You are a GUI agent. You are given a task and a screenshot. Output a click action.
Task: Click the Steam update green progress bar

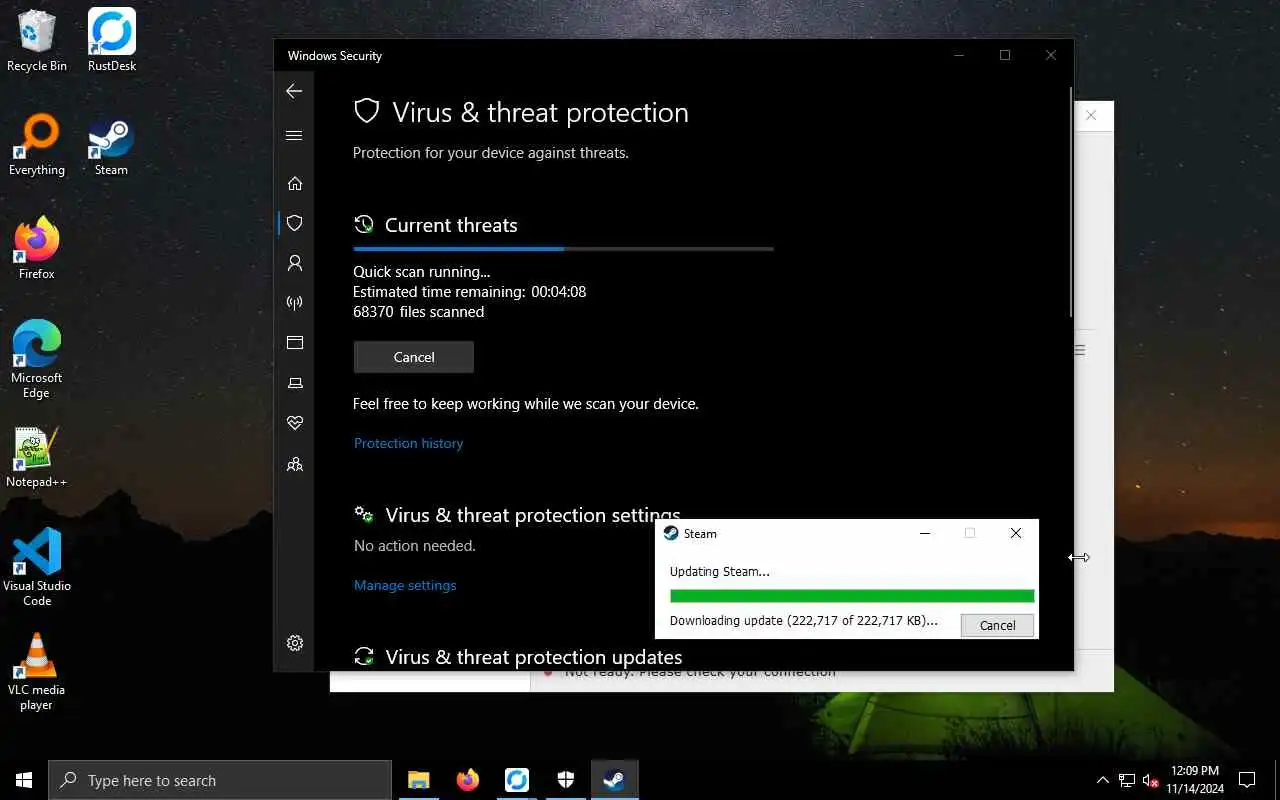tap(852, 596)
